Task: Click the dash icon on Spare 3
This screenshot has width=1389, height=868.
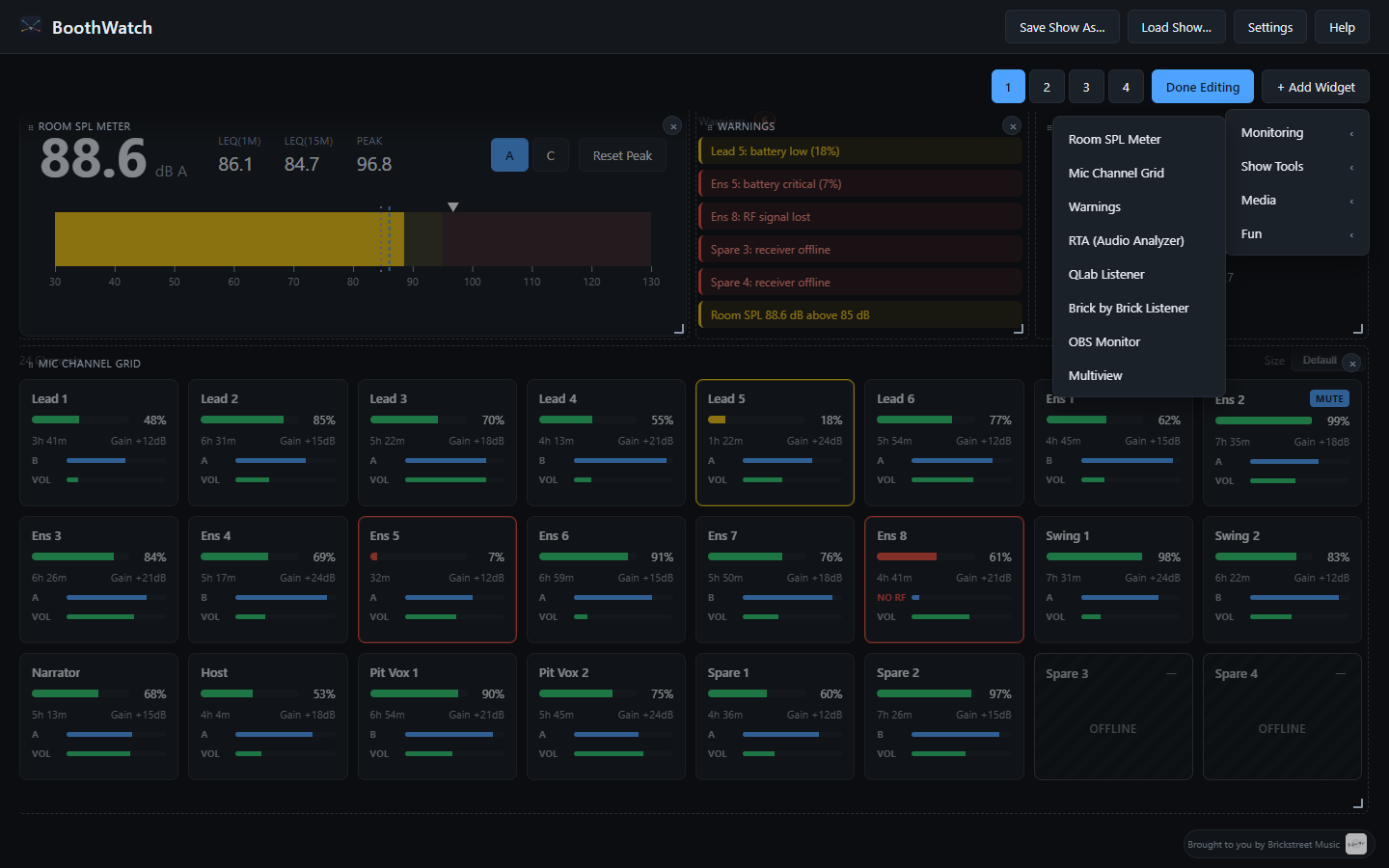Action: click(1172, 673)
